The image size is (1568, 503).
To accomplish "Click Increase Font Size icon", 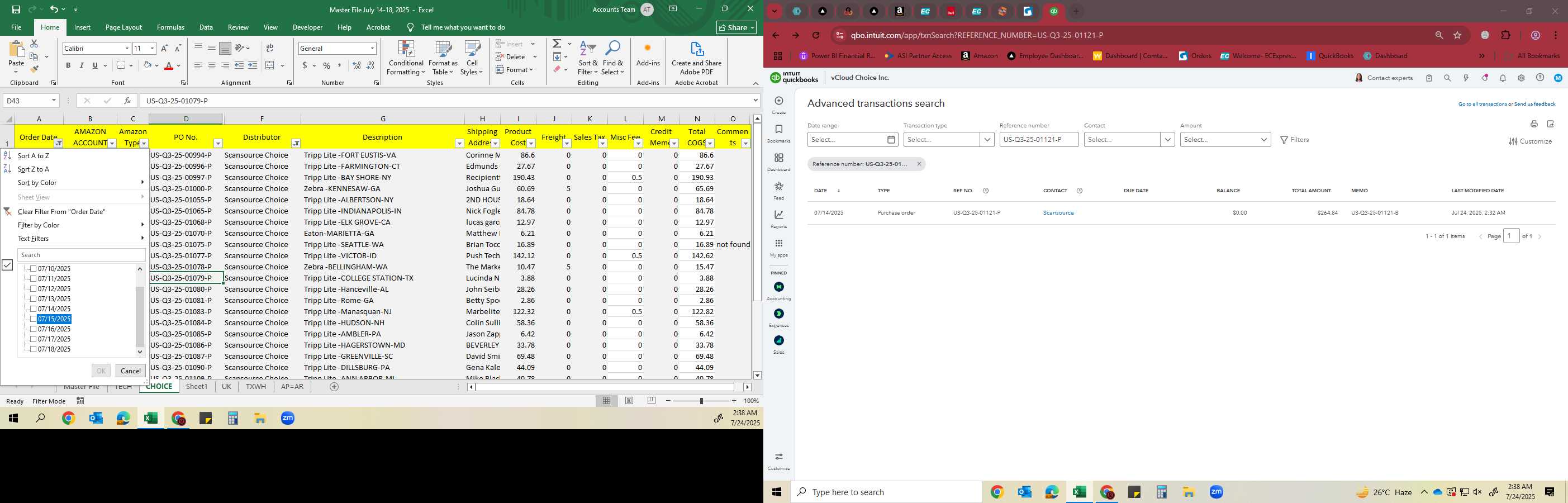I will pyautogui.click(x=164, y=48).
